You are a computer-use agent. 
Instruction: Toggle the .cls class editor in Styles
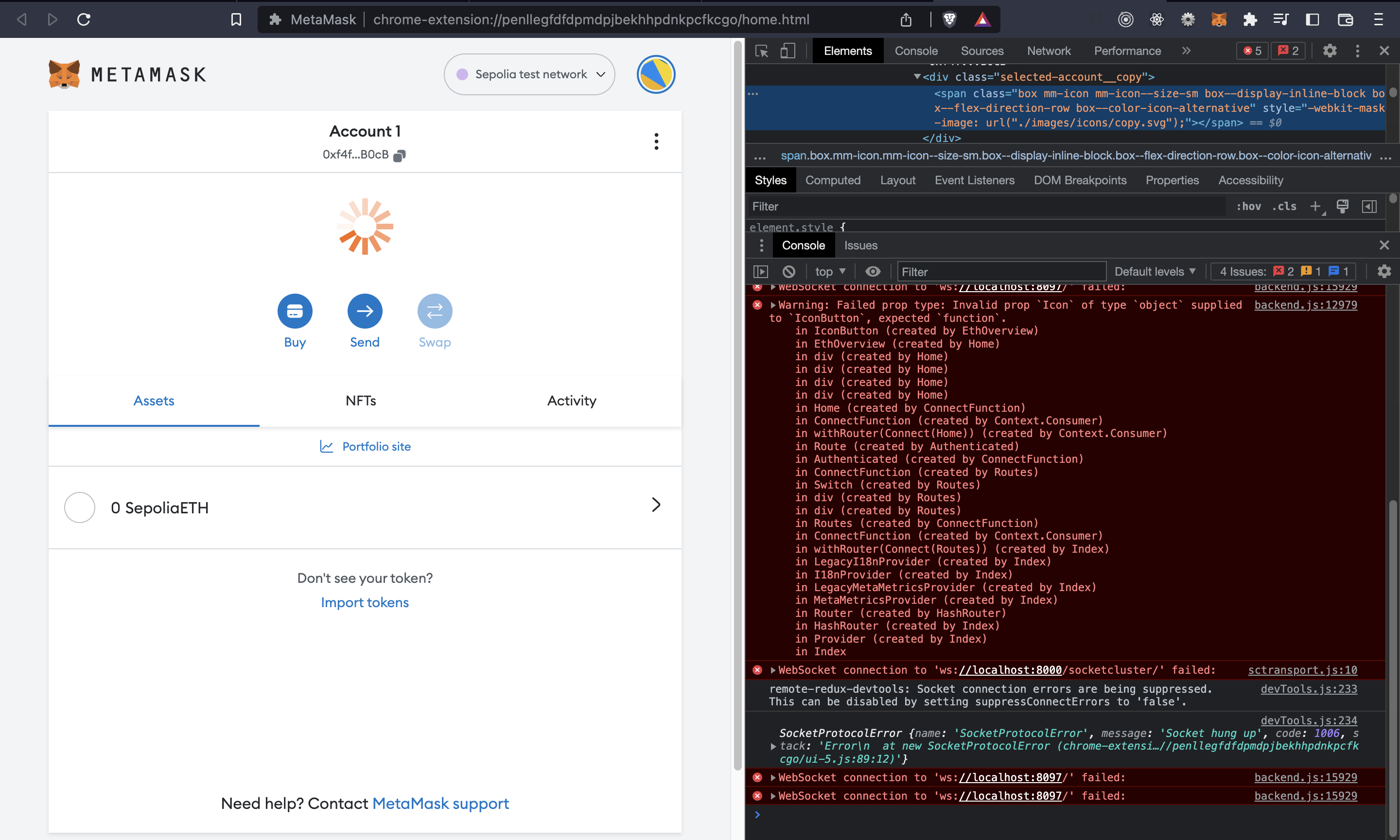[1283, 206]
